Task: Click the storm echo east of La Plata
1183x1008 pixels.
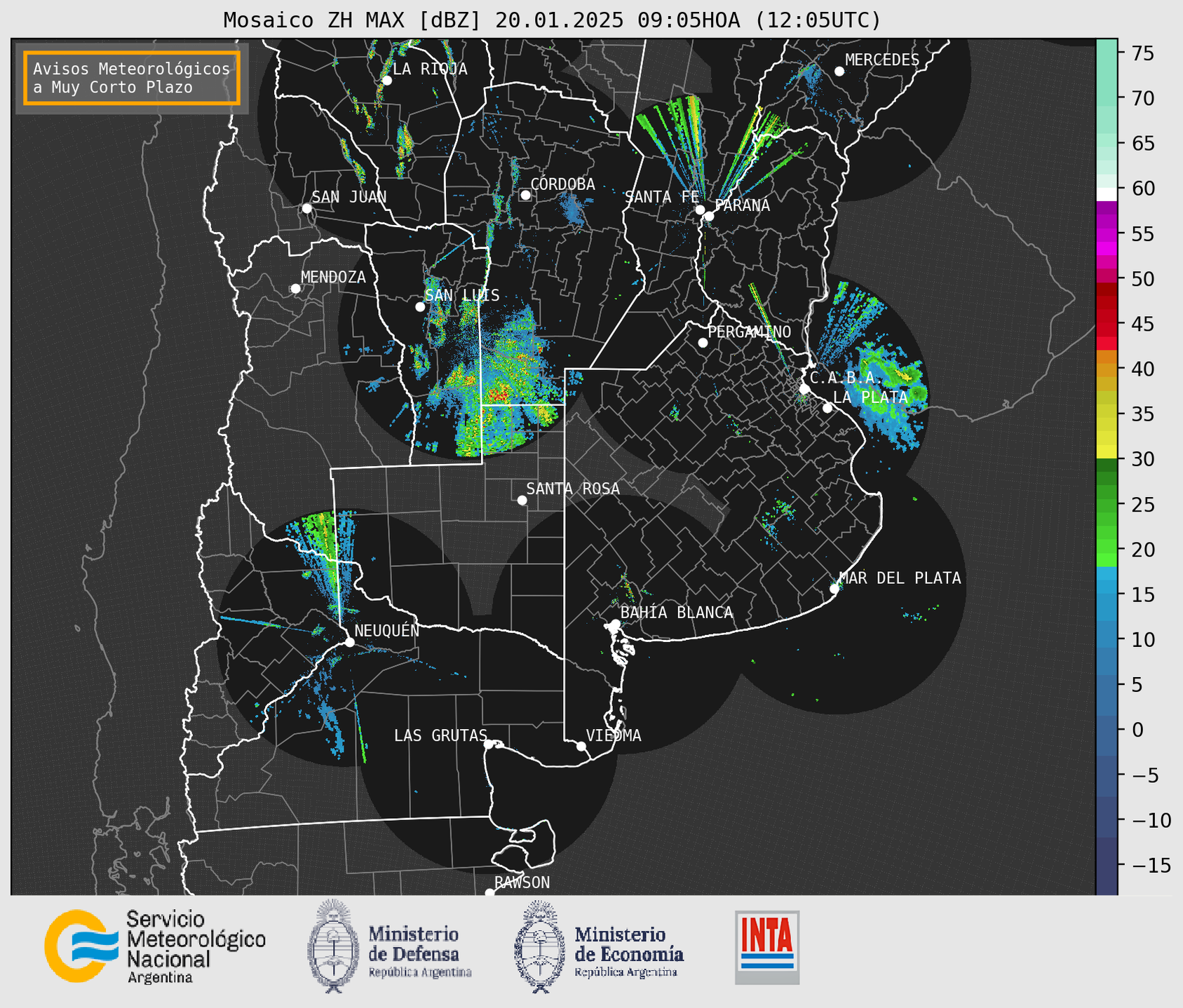Action: click(x=887, y=393)
